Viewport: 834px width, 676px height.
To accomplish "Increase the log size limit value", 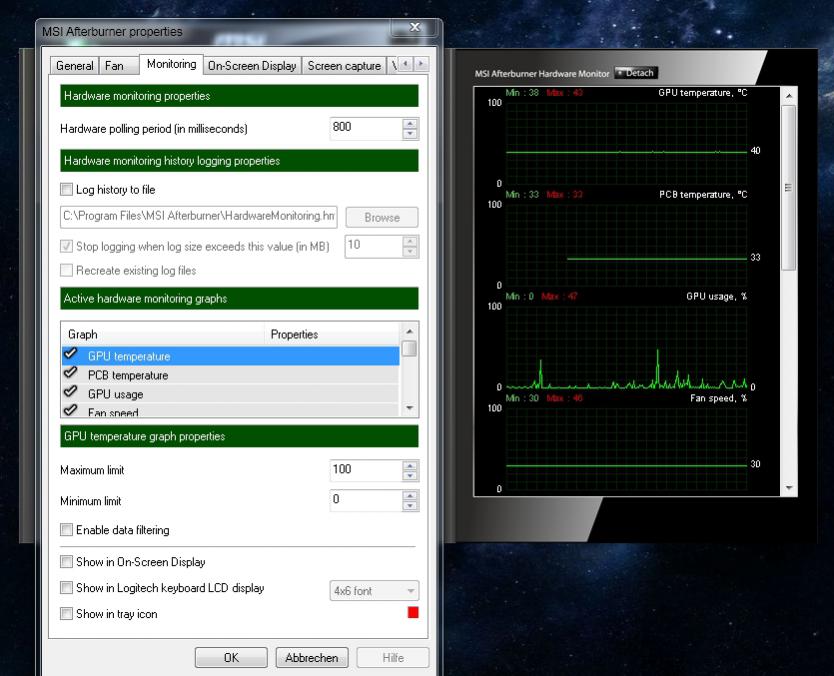I will (x=410, y=241).
